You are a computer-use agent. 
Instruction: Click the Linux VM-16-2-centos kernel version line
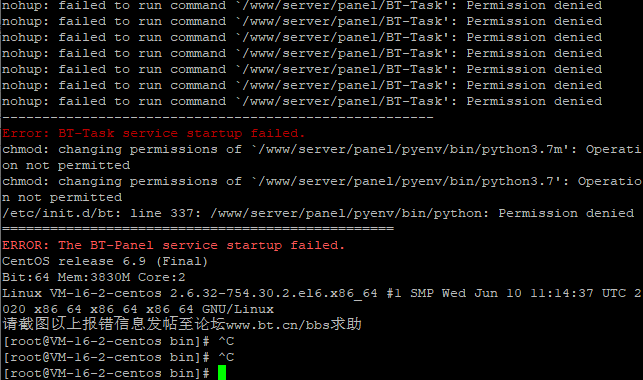coord(322,293)
